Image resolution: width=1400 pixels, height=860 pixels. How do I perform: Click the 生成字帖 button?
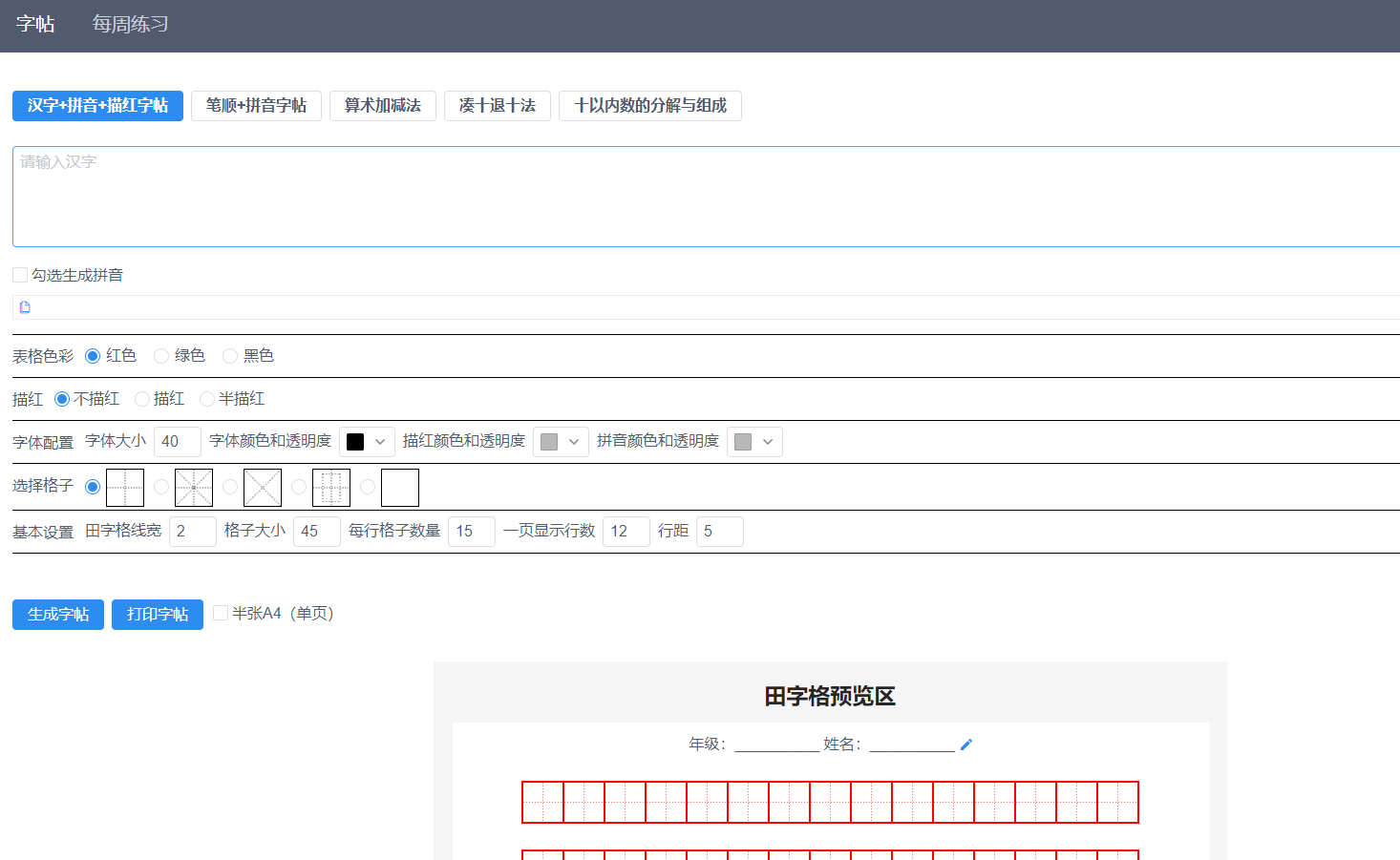pos(58,615)
